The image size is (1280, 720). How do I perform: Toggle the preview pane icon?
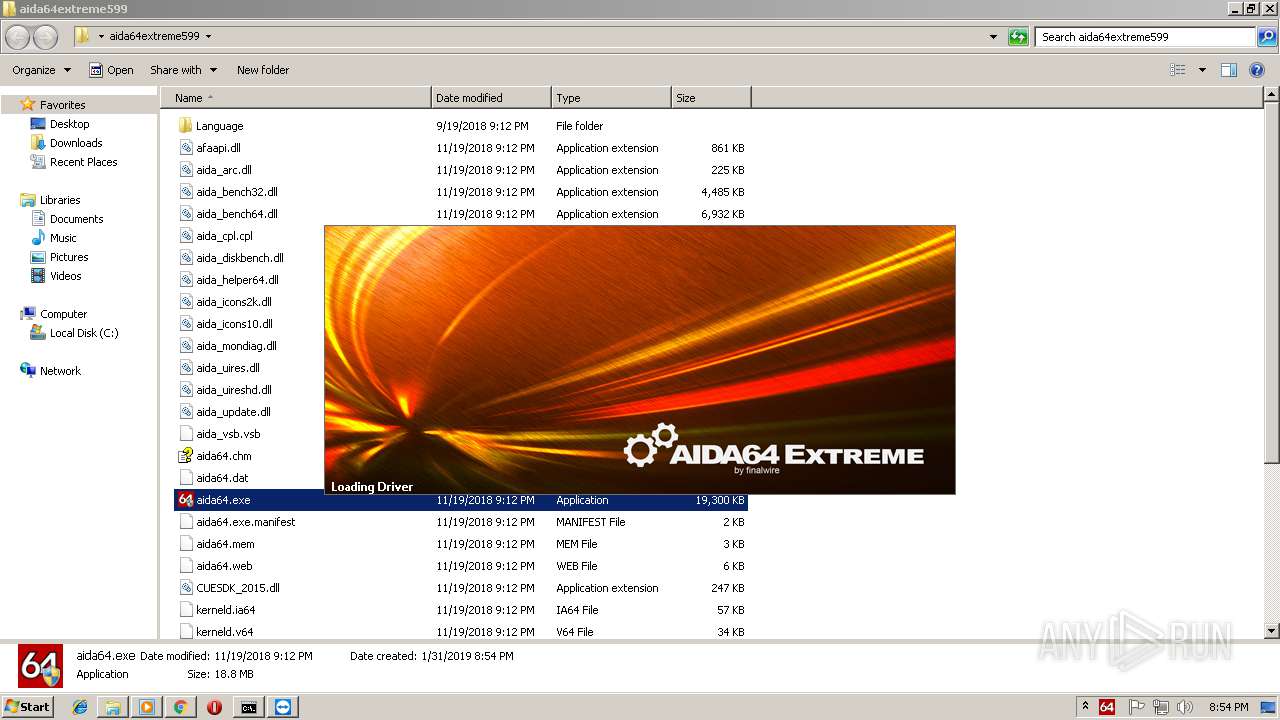click(x=1229, y=70)
